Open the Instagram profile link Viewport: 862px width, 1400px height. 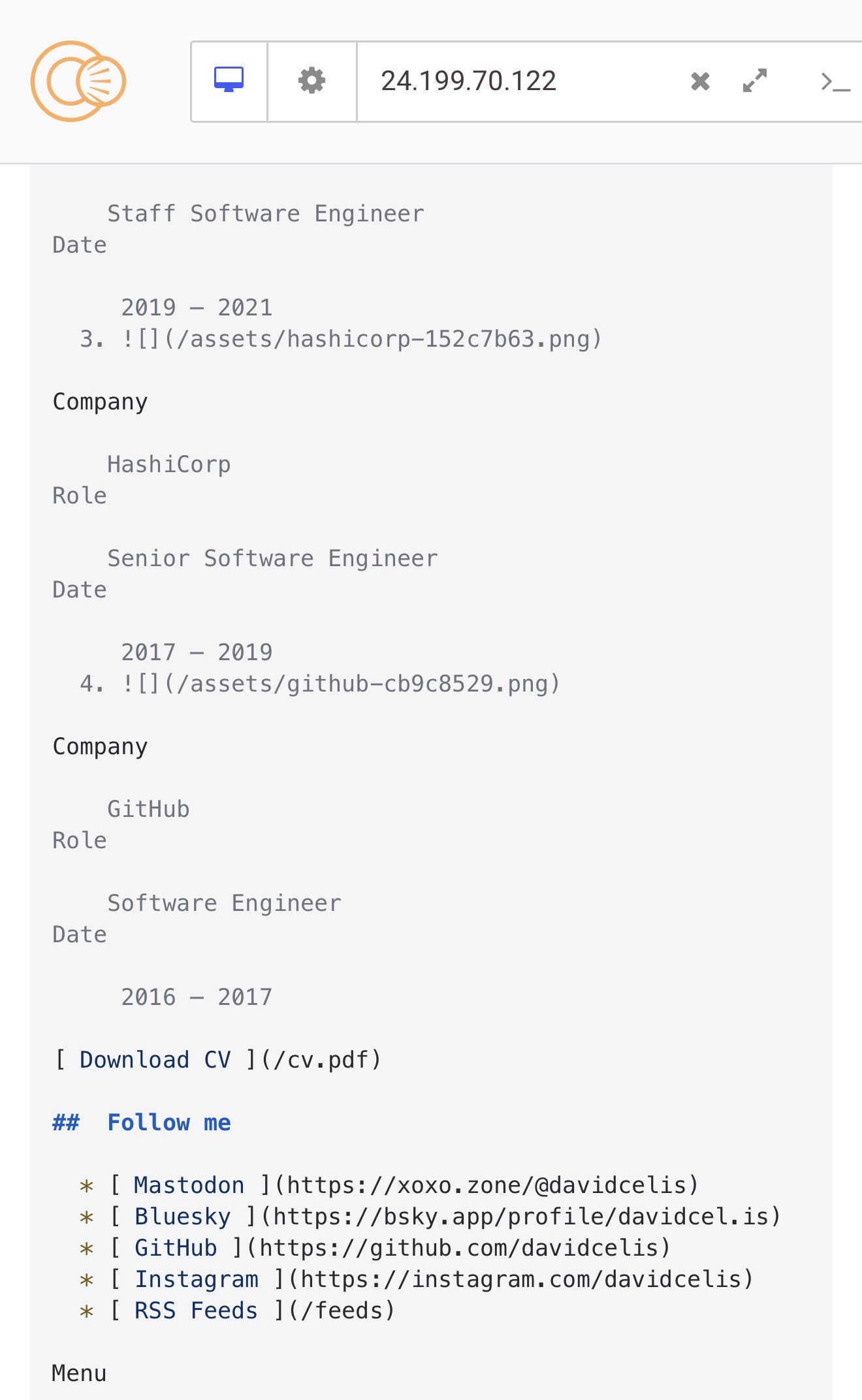pyautogui.click(x=196, y=1279)
